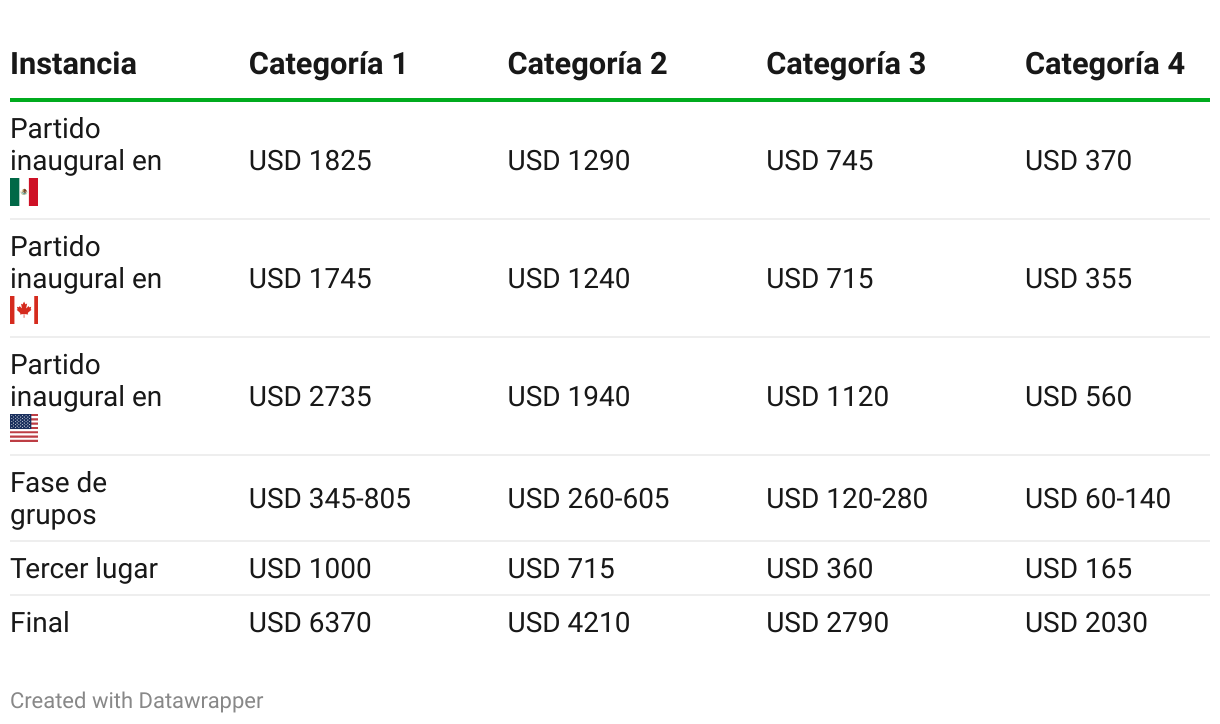Click the Categoría 1 column header
This screenshot has width=1220, height=724.
click(x=328, y=64)
